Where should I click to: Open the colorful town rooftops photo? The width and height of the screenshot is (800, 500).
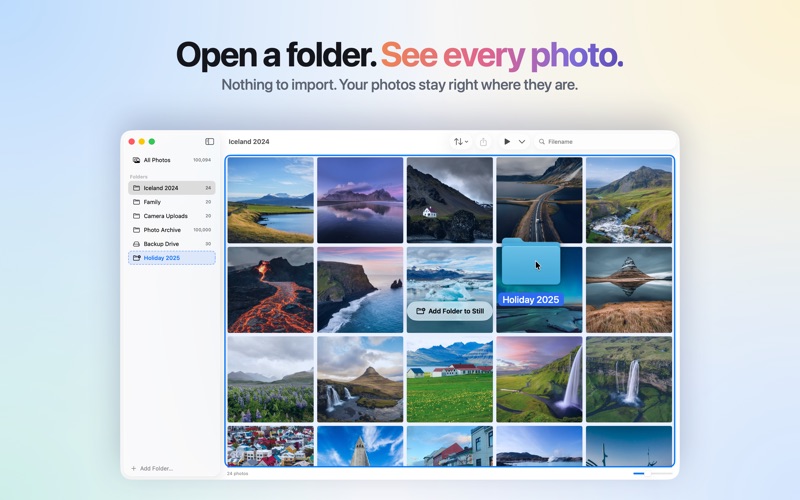click(270, 446)
